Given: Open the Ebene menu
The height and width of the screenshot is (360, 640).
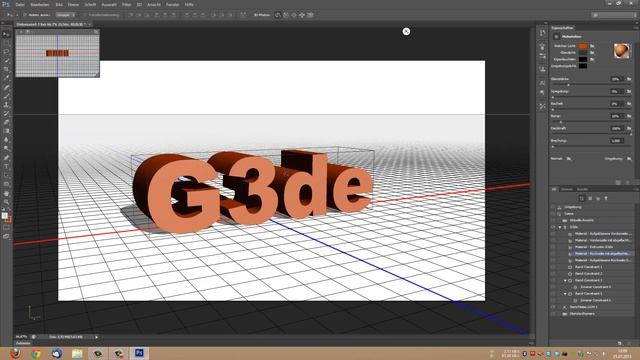Looking at the screenshot, I should (73, 4).
